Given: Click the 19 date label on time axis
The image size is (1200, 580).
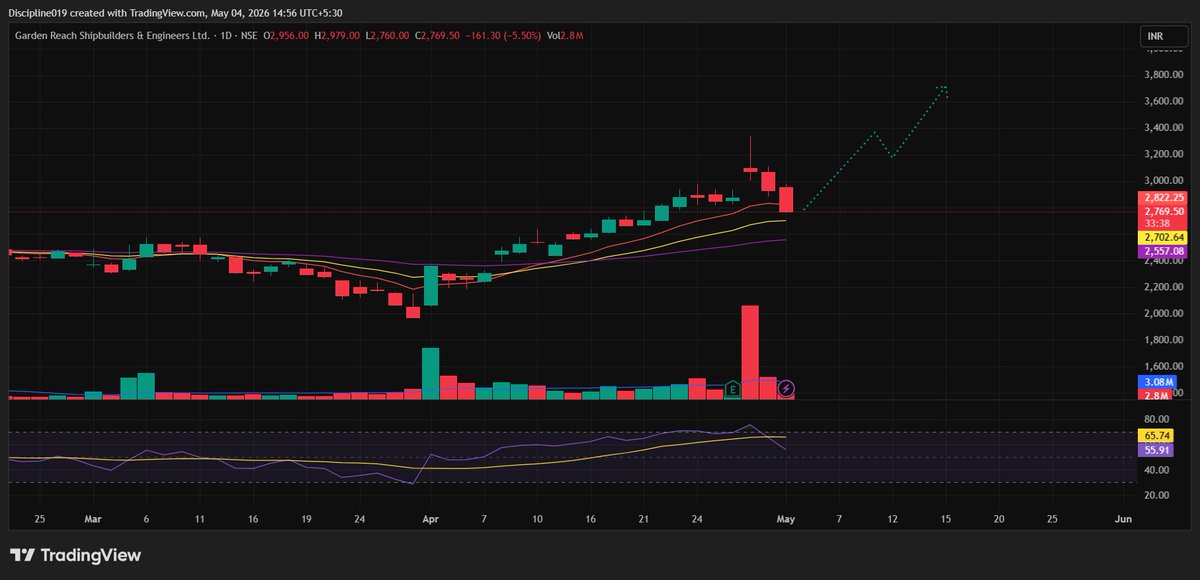Looking at the screenshot, I should pos(306,520).
